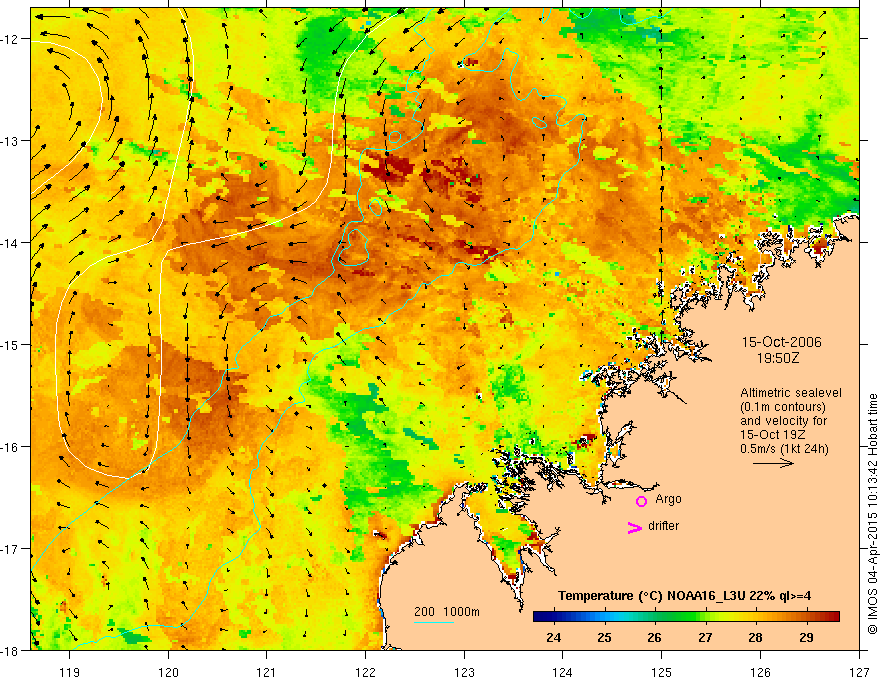Click the '19:50Z' time label
The width and height of the screenshot is (880, 680).
coord(778,358)
